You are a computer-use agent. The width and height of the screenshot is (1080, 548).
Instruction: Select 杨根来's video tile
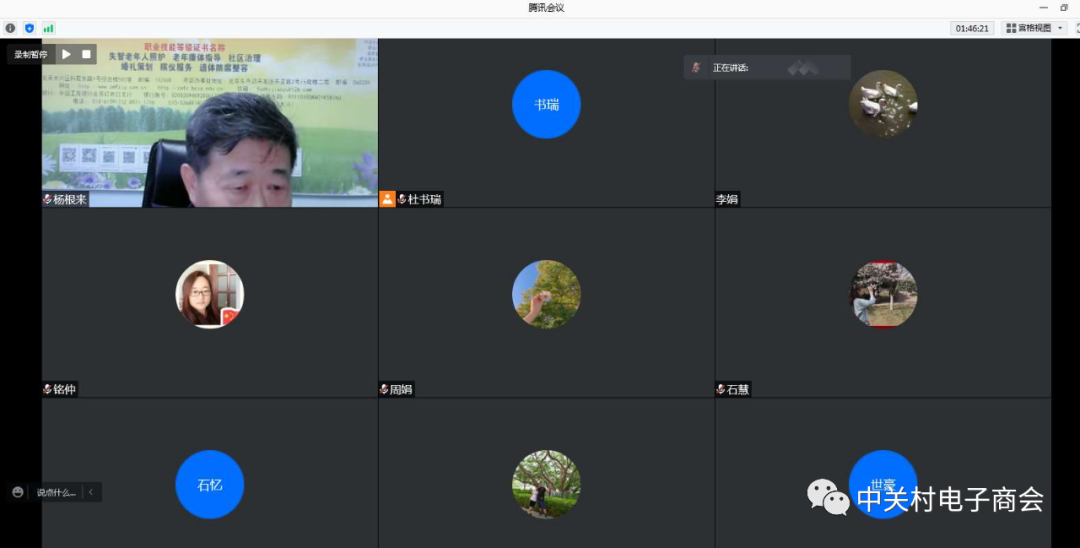click(210, 120)
